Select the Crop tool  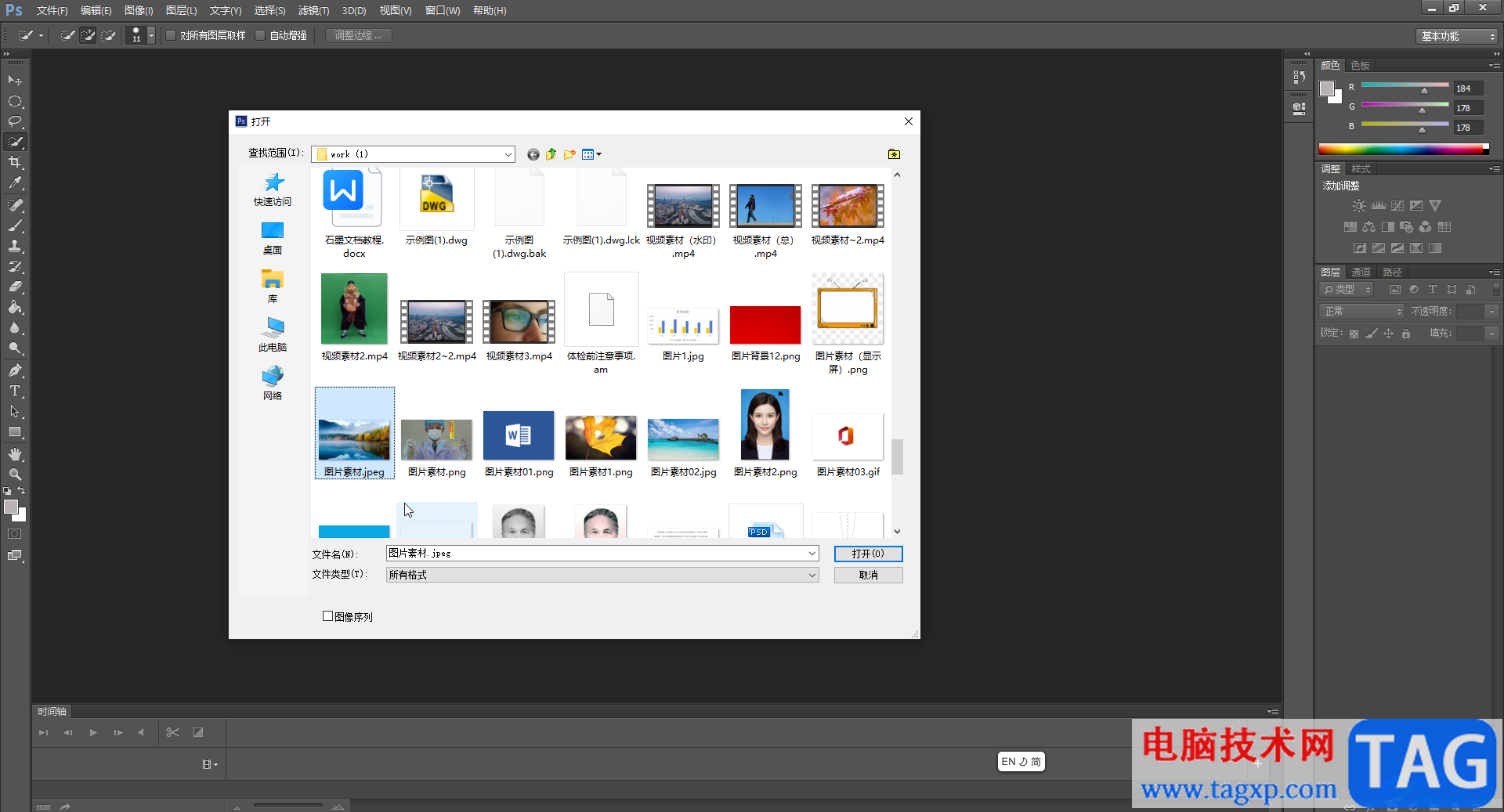click(x=15, y=162)
